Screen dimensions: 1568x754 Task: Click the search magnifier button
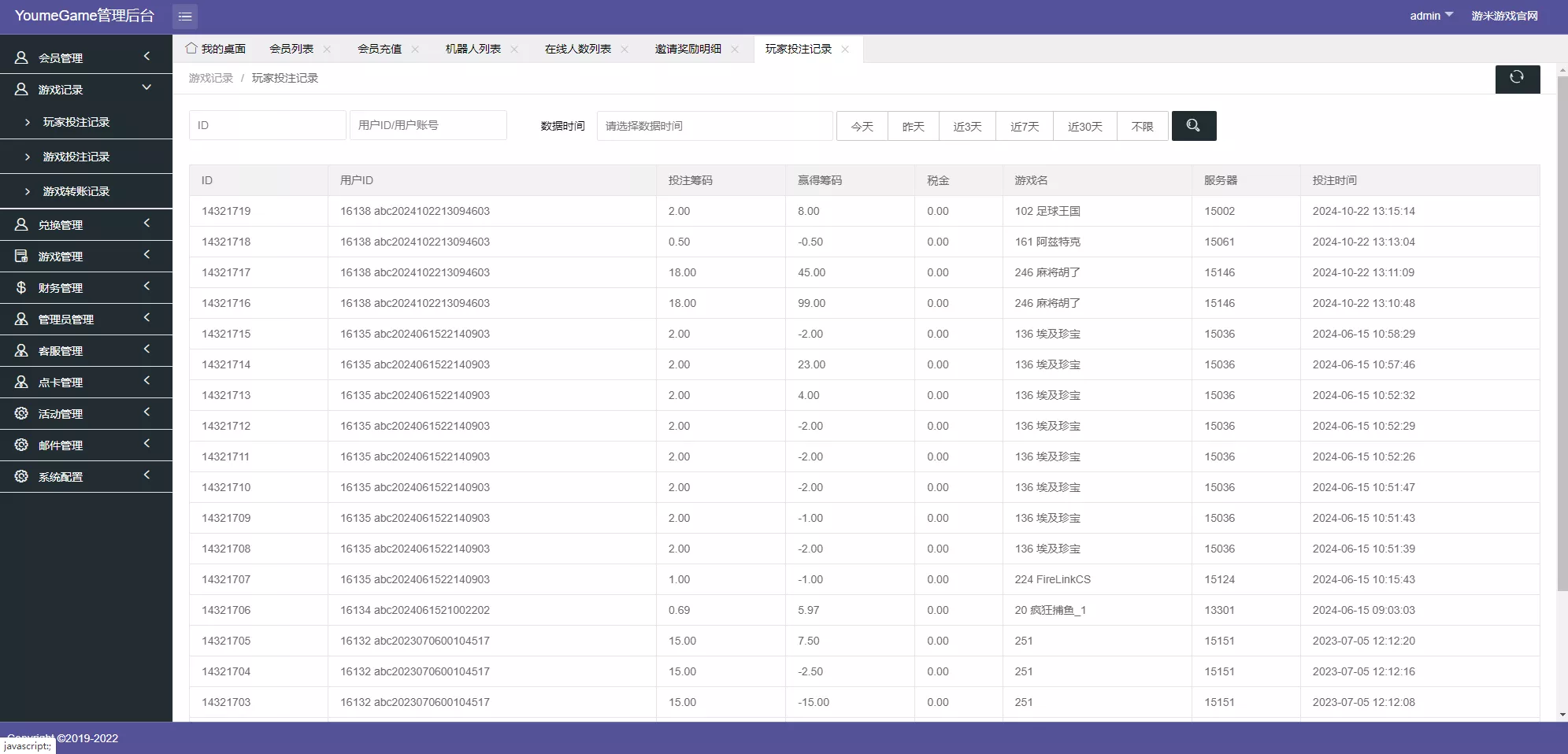point(1194,125)
